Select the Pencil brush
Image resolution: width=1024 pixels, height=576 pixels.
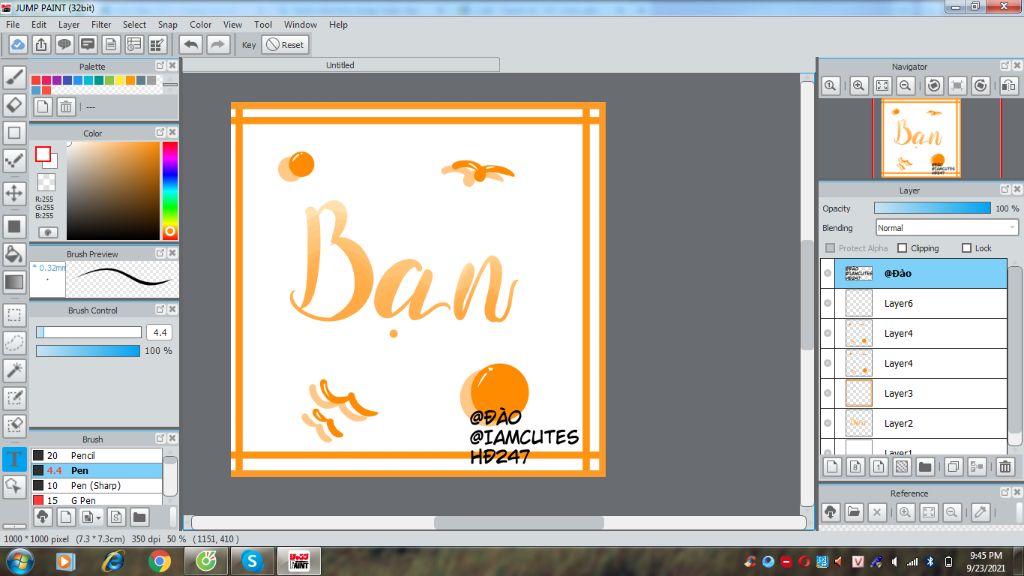(x=97, y=455)
